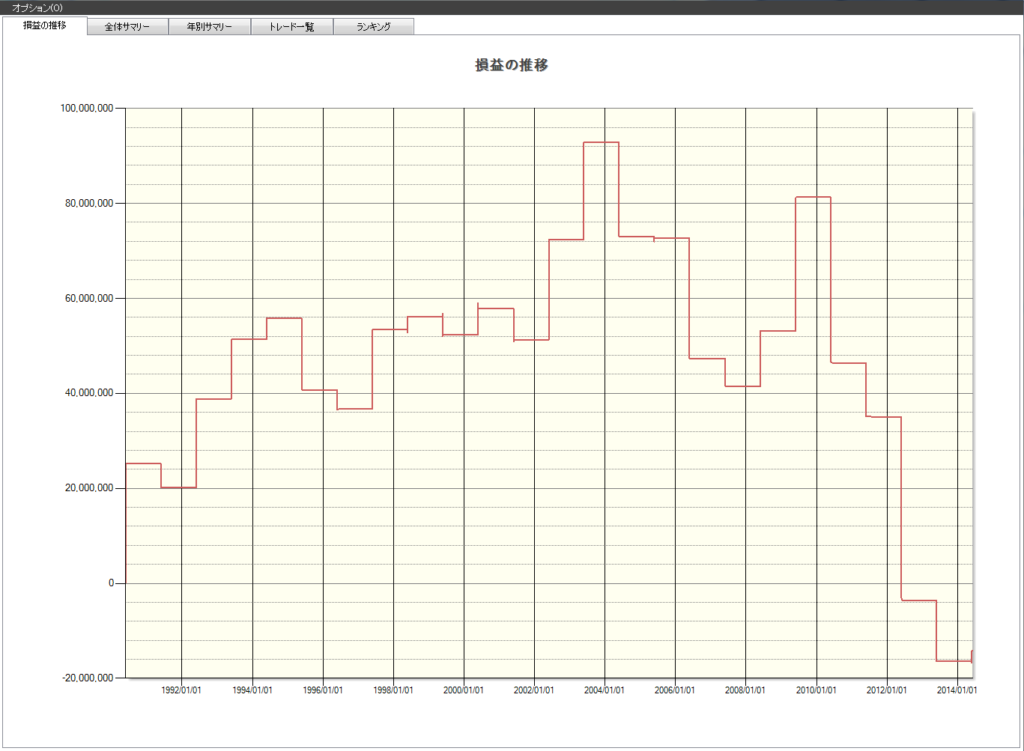Pick the 40,000,000 y-axis label

tap(89, 393)
